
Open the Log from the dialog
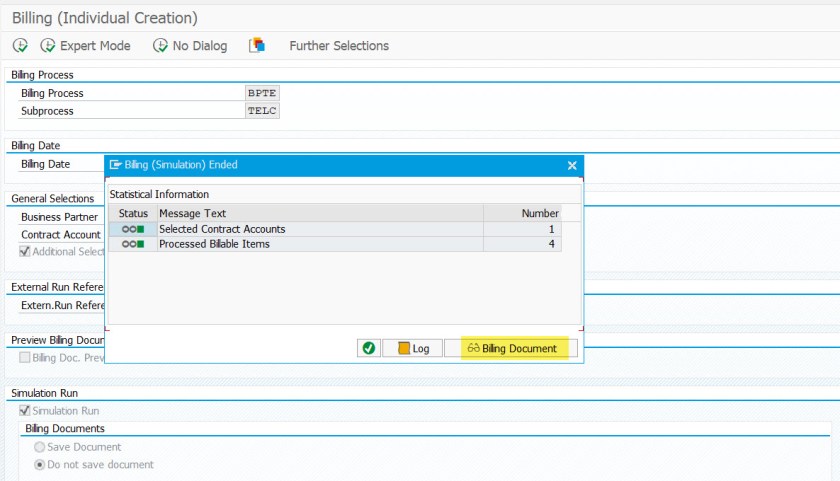tap(413, 348)
